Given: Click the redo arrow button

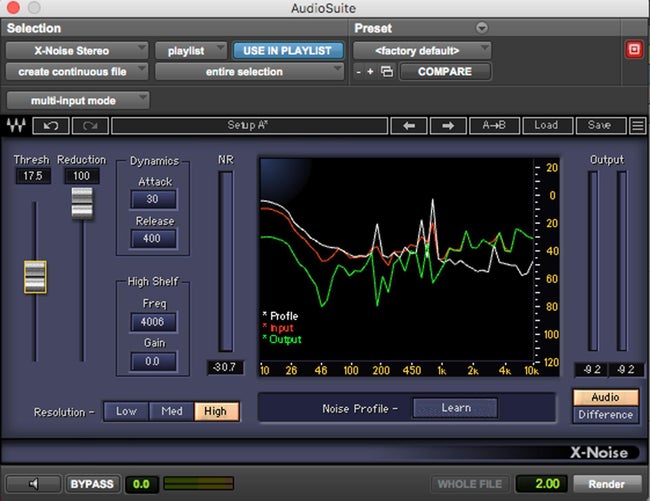Looking at the screenshot, I should click(x=90, y=126).
